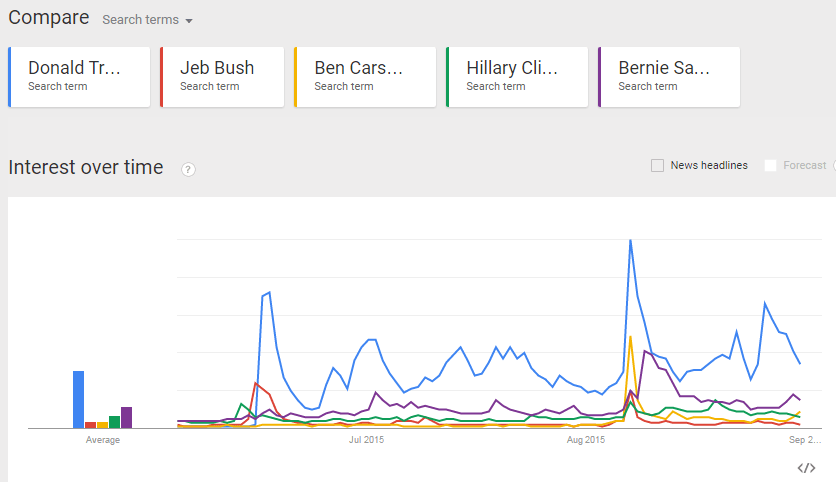Open the Search terms dropdown
Image resolution: width=836 pixels, height=482 pixels.
pos(148,20)
